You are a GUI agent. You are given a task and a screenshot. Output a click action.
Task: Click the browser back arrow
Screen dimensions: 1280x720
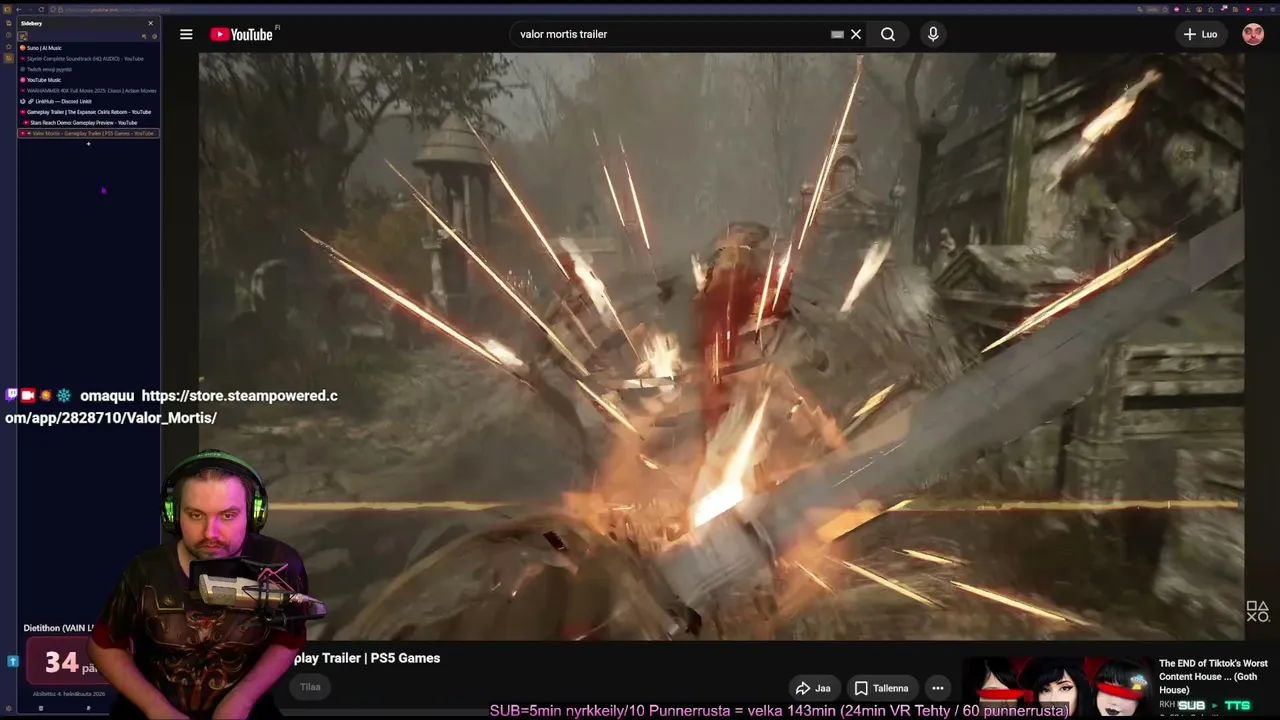point(18,9)
